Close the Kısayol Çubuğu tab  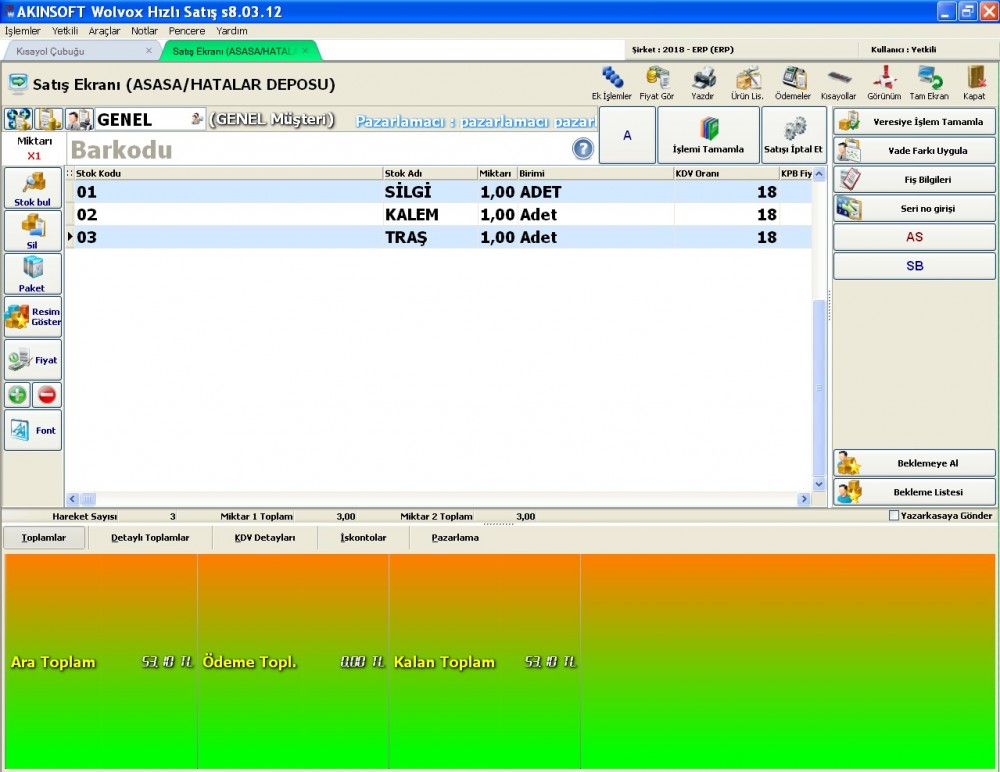coord(149,50)
